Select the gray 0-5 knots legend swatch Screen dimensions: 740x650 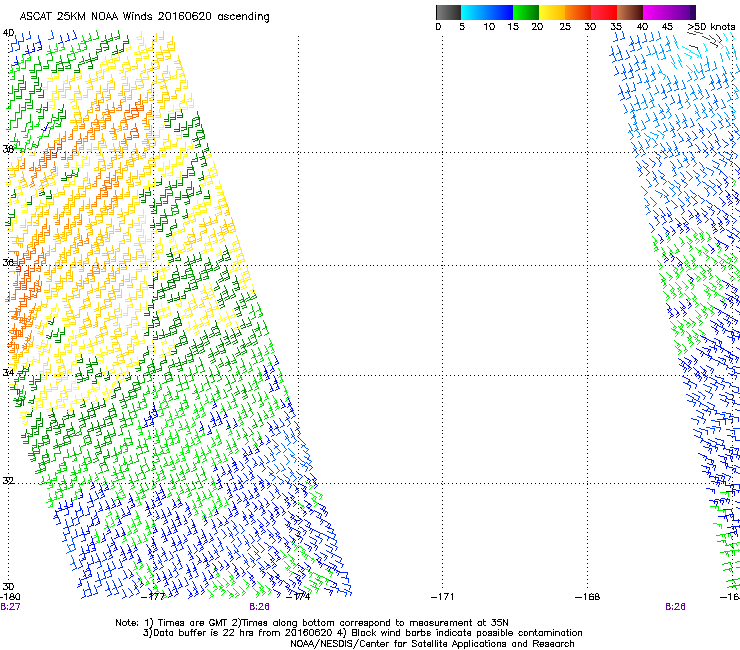click(x=448, y=12)
